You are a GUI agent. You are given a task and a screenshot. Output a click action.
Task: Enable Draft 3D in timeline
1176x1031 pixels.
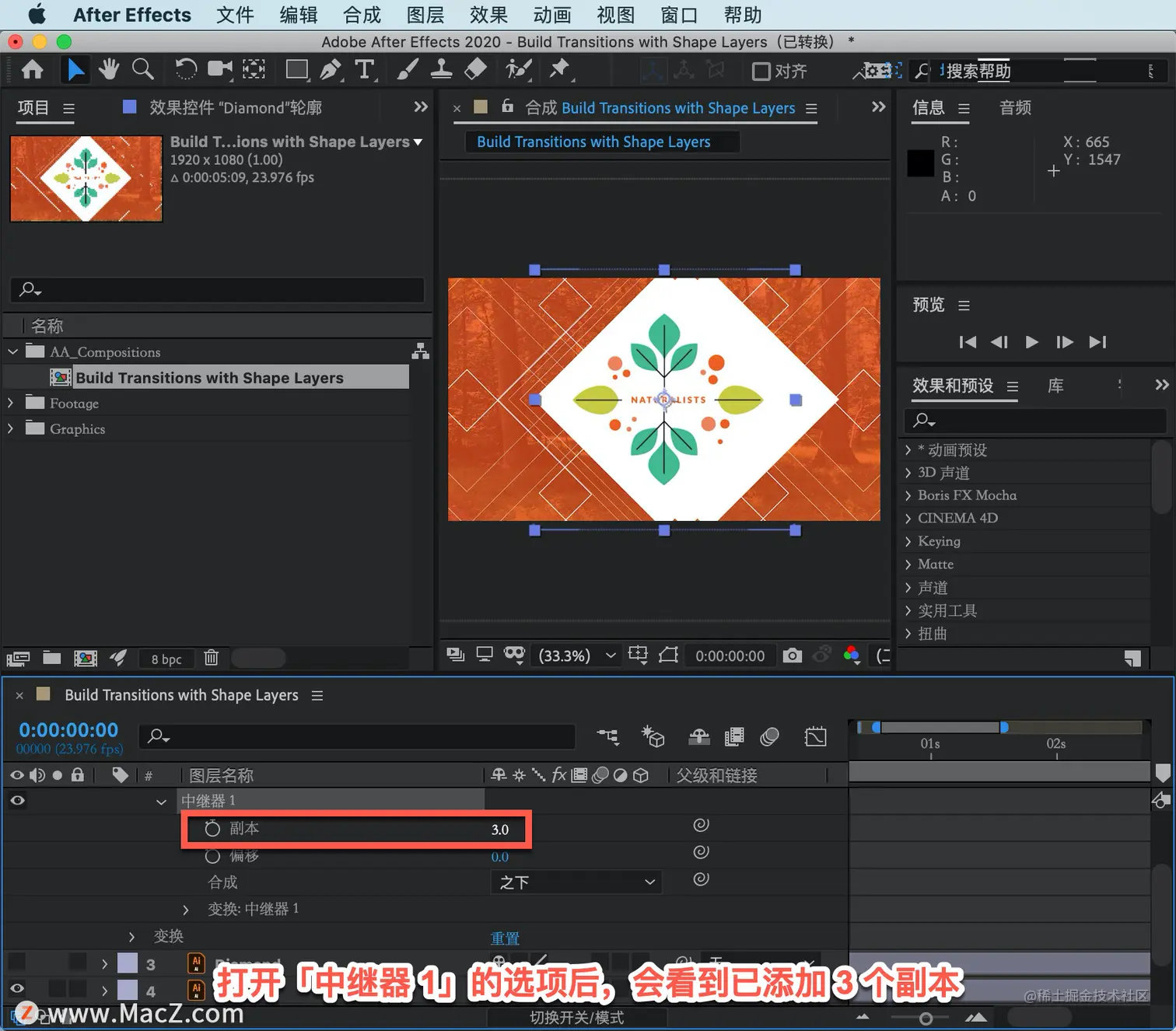[x=653, y=736]
